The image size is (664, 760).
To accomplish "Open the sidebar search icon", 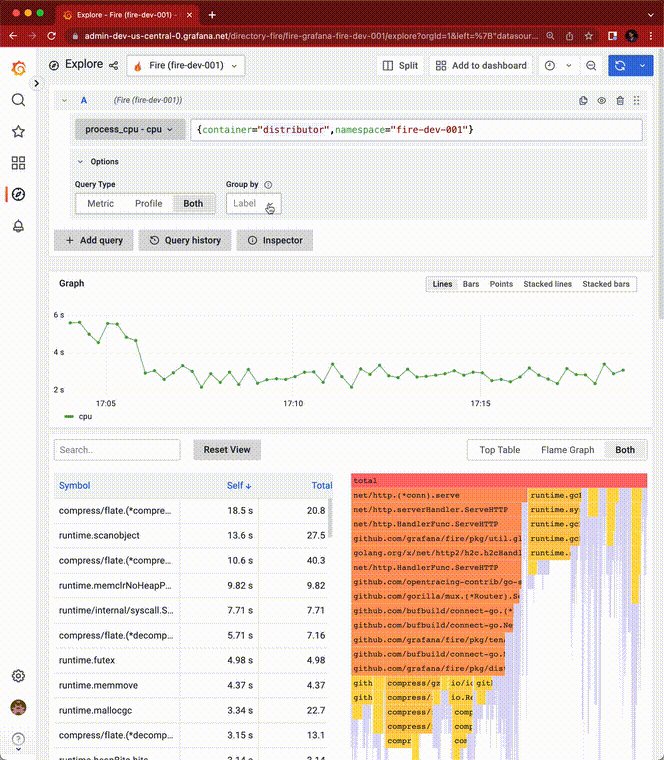I will pos(18,100).
